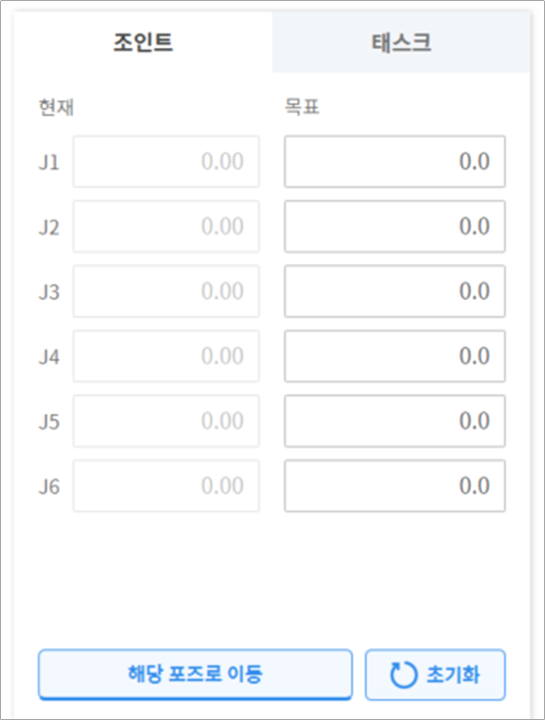Select the J6 target value field
The image size is (545, 720).
click(x=395, y=486)
